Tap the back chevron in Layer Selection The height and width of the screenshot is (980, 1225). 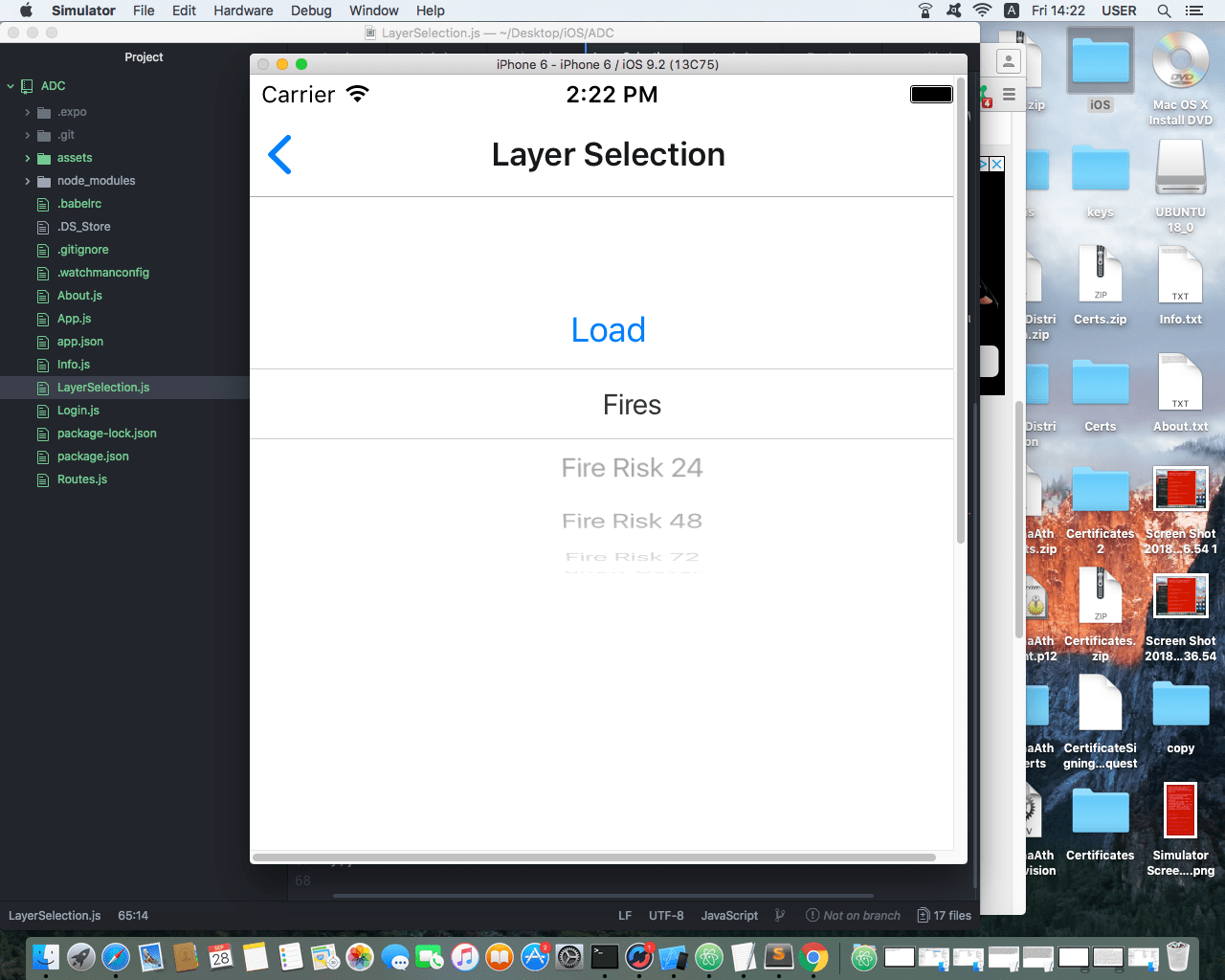point(279,154)
